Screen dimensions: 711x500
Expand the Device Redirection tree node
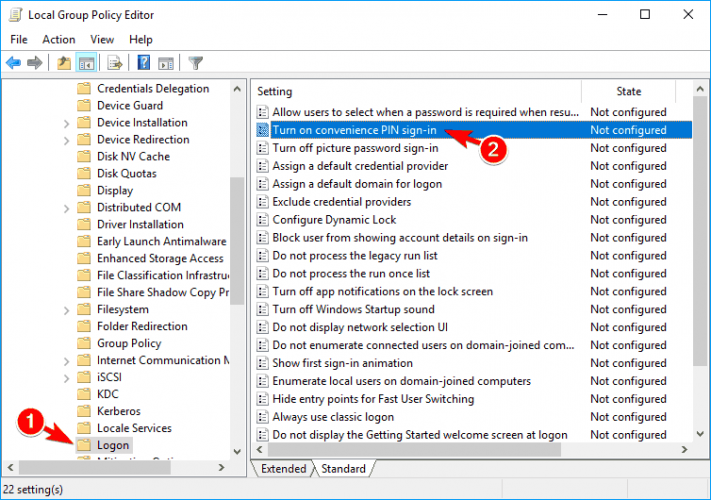pyautogui.click(x=66, y=141)
